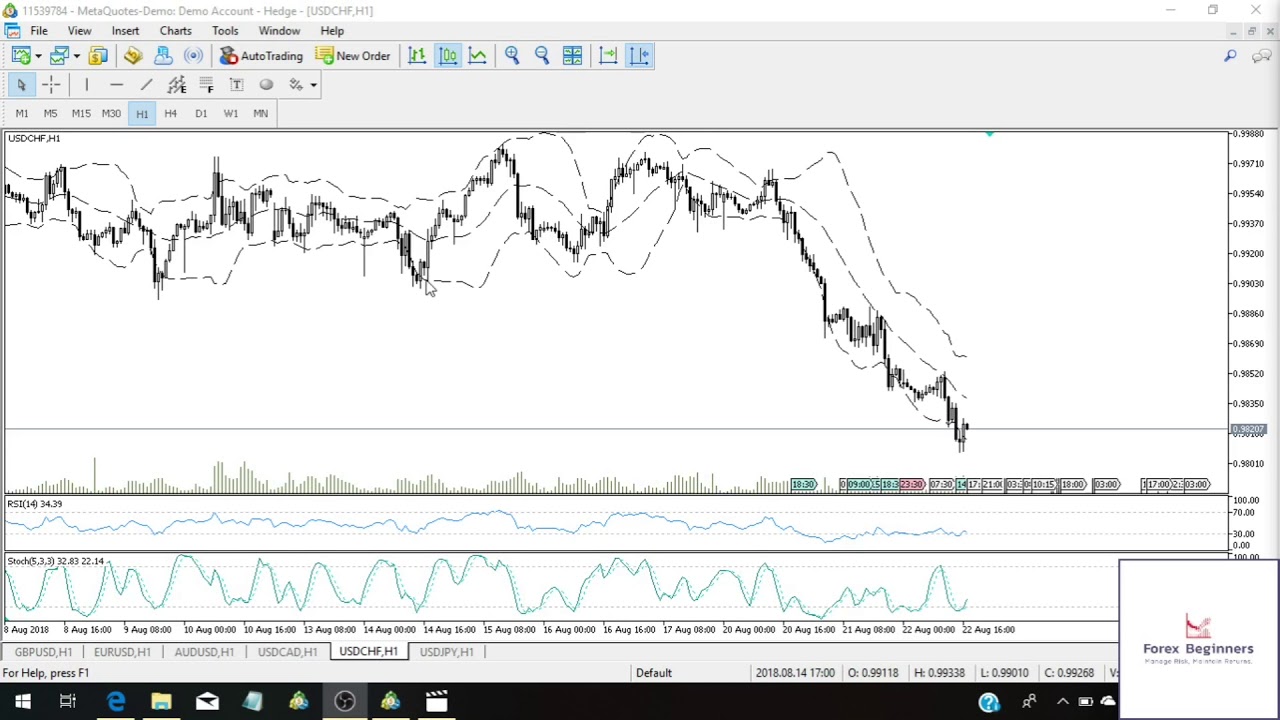
Task: Open File Explorer from the taskbar
Action: point(161,702)
